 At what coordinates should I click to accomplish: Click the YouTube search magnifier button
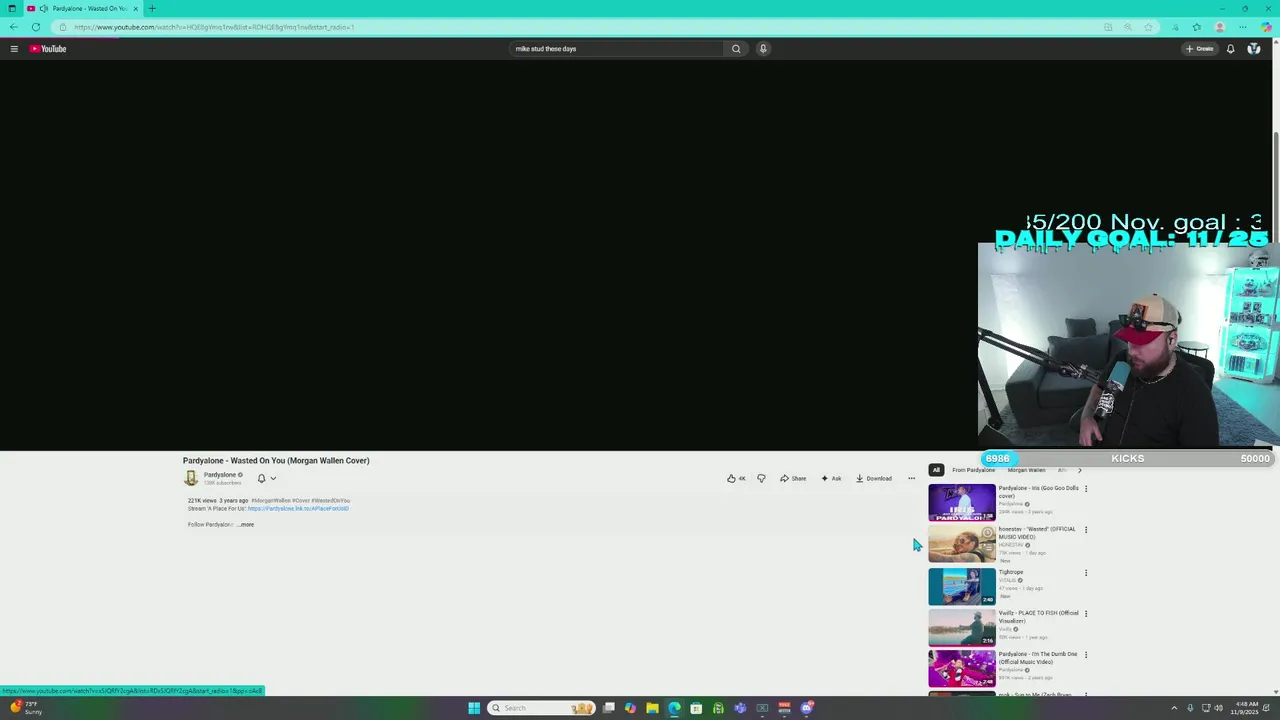tap(736, 48)
